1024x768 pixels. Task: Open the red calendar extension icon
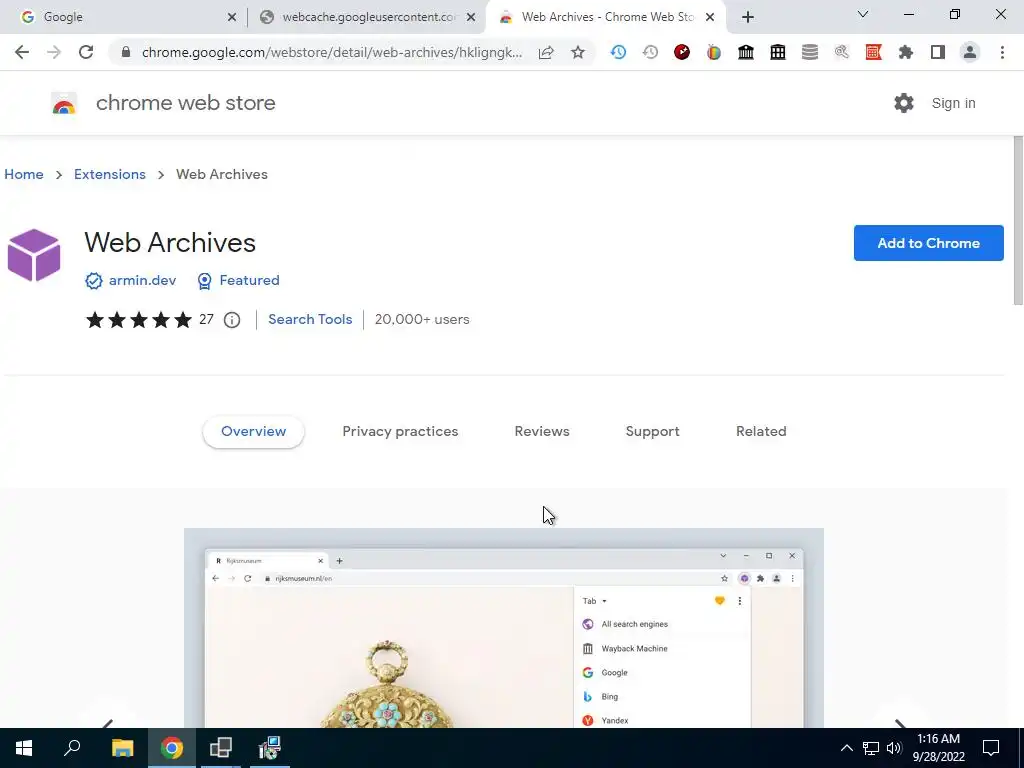click(874, 52)
